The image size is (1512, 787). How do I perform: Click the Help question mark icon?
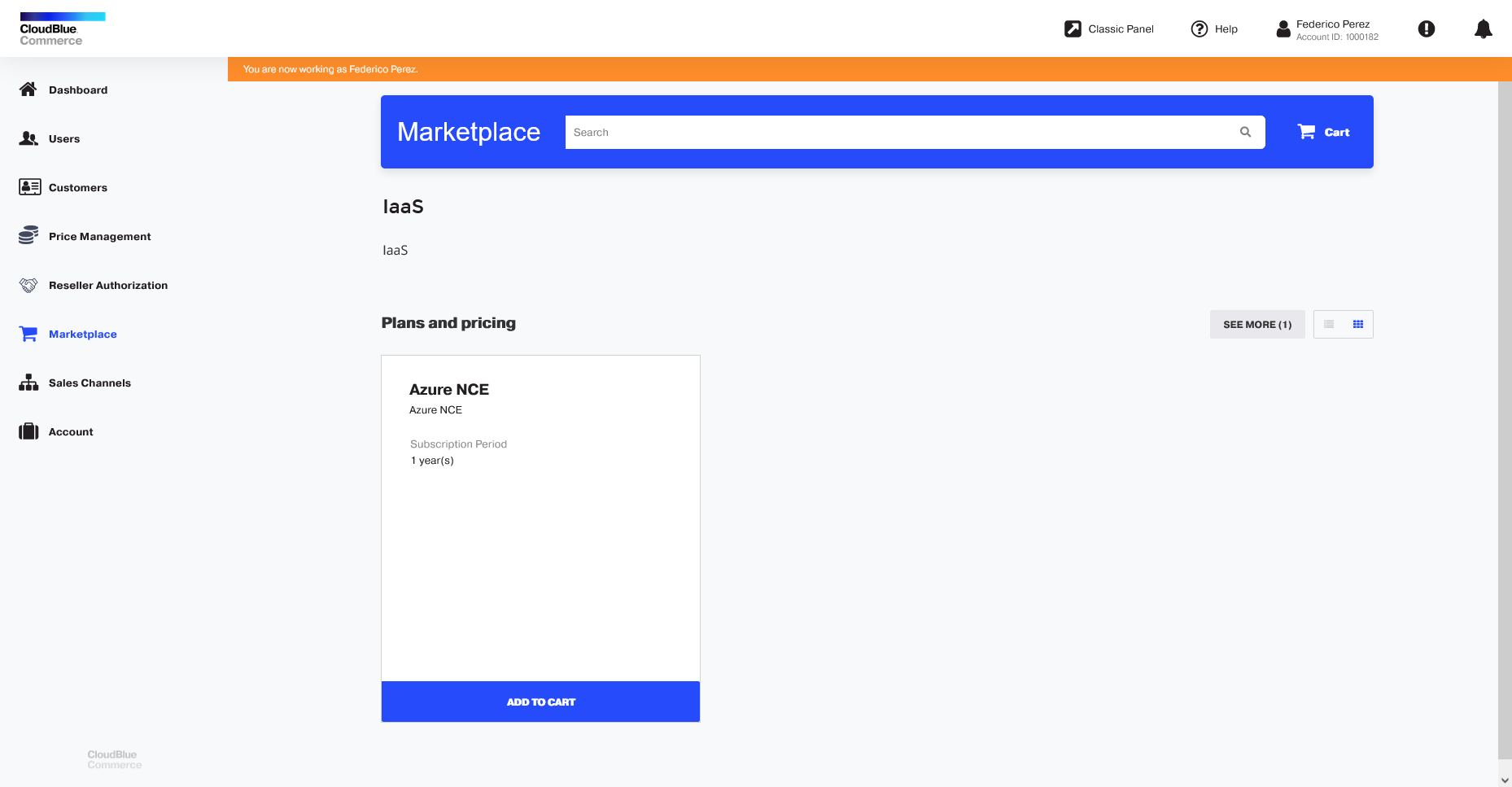click(1200, 29)
